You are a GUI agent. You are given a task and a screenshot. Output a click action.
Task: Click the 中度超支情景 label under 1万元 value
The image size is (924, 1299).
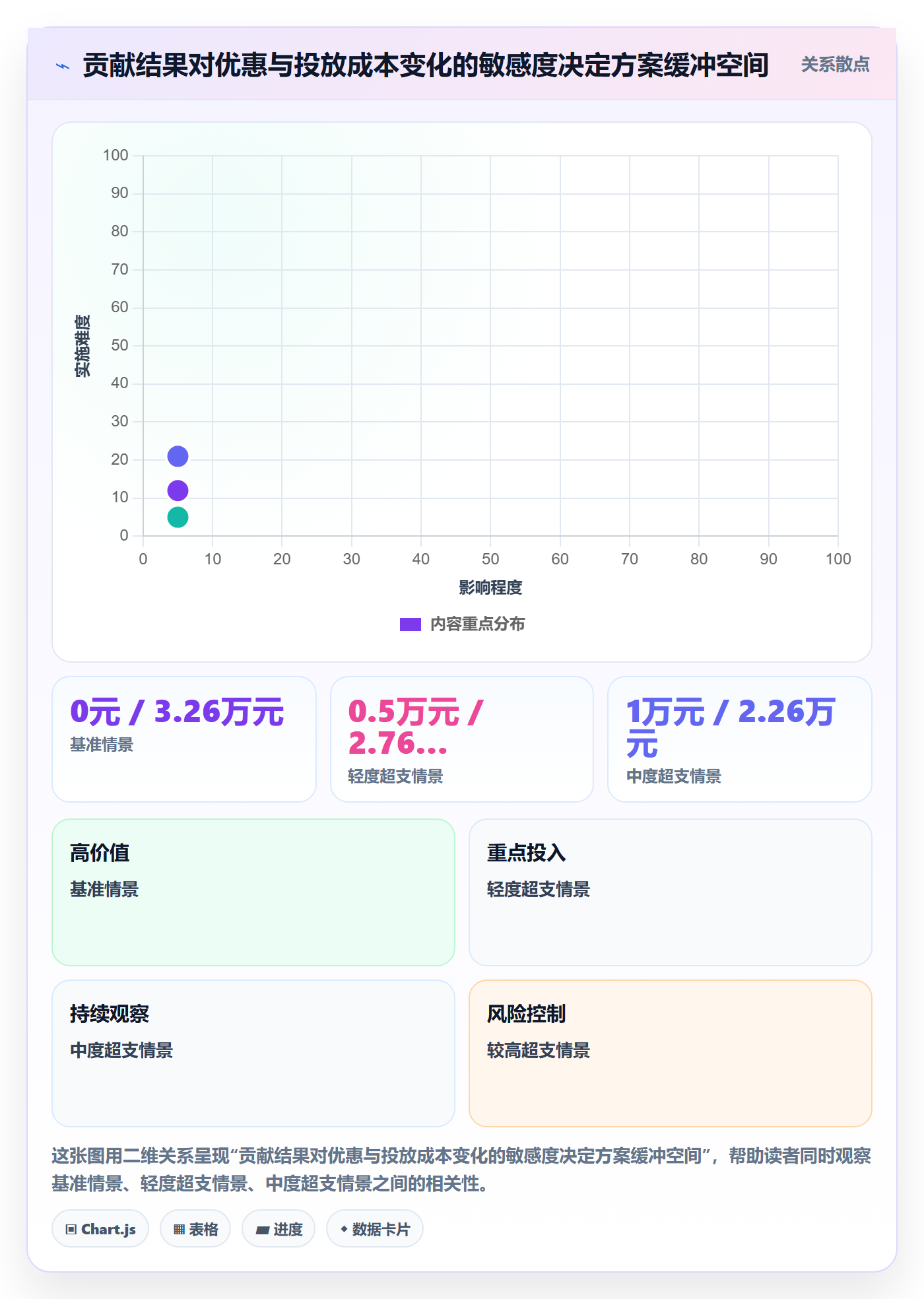(674, 776)
